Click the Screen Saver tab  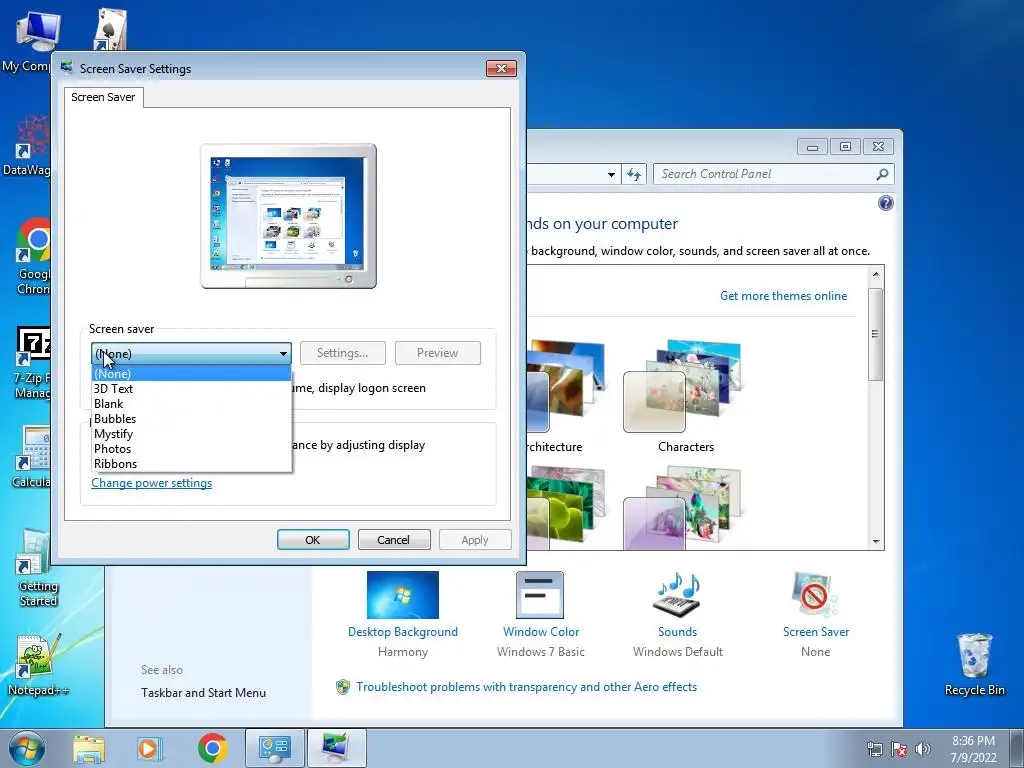pos(103,97)
